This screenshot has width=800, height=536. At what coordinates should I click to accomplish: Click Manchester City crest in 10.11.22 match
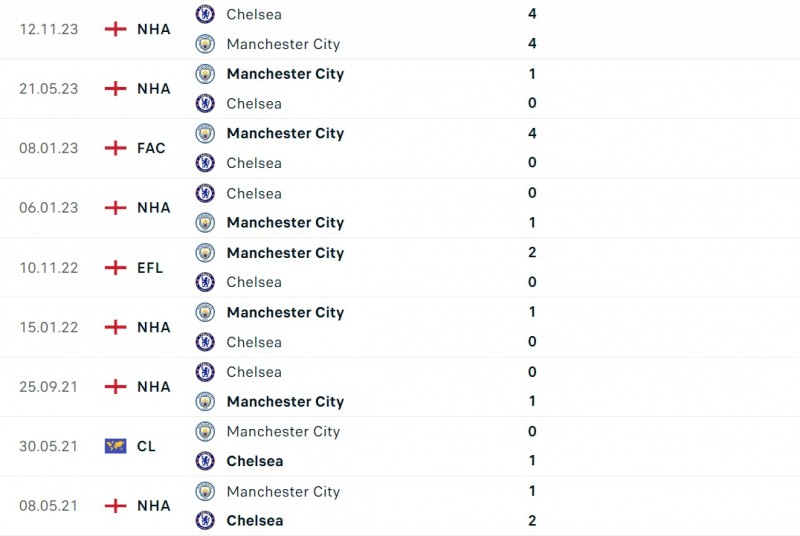(x=205, y=253)
